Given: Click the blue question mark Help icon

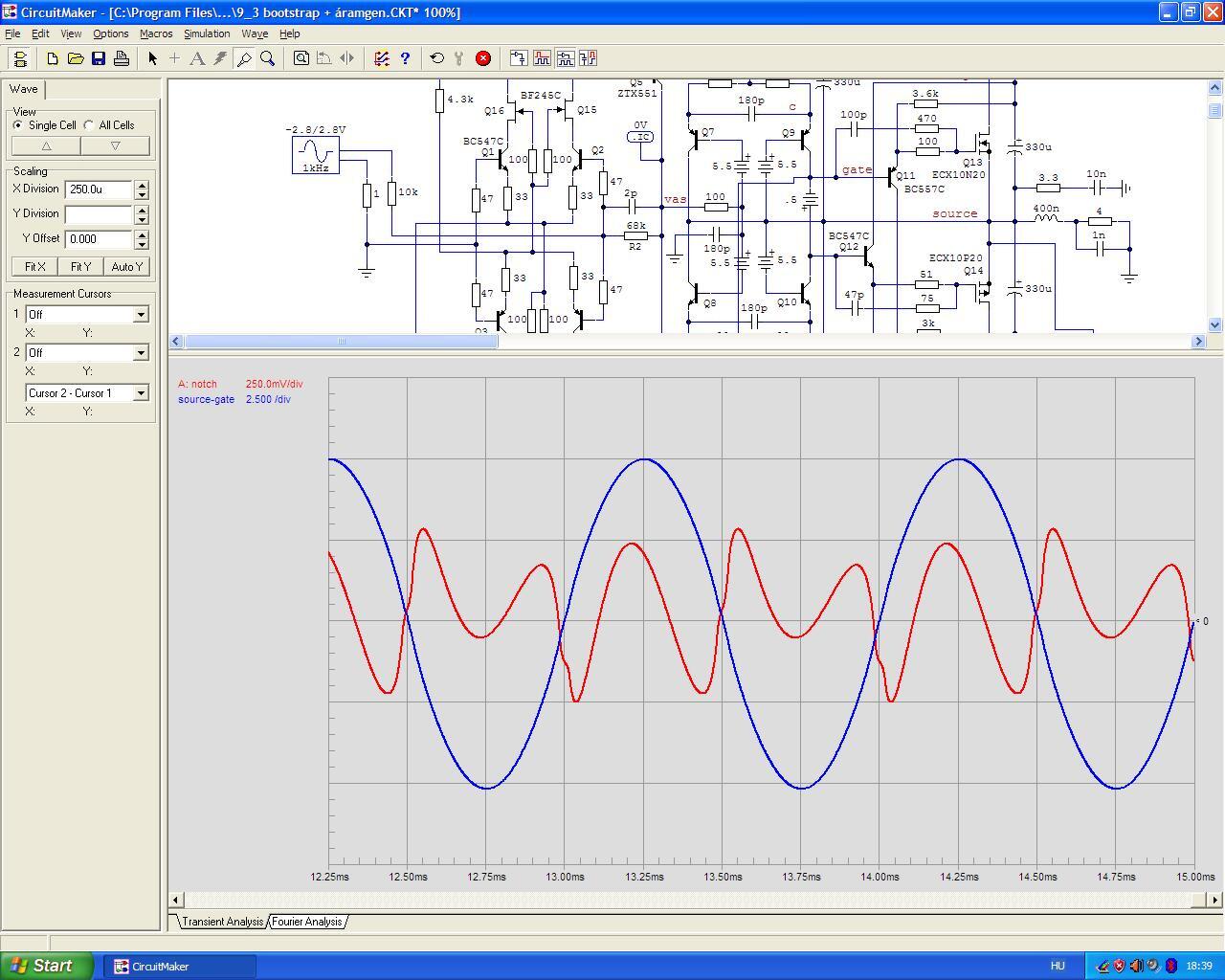Looking at the screenshot, I should pos(405,58).
